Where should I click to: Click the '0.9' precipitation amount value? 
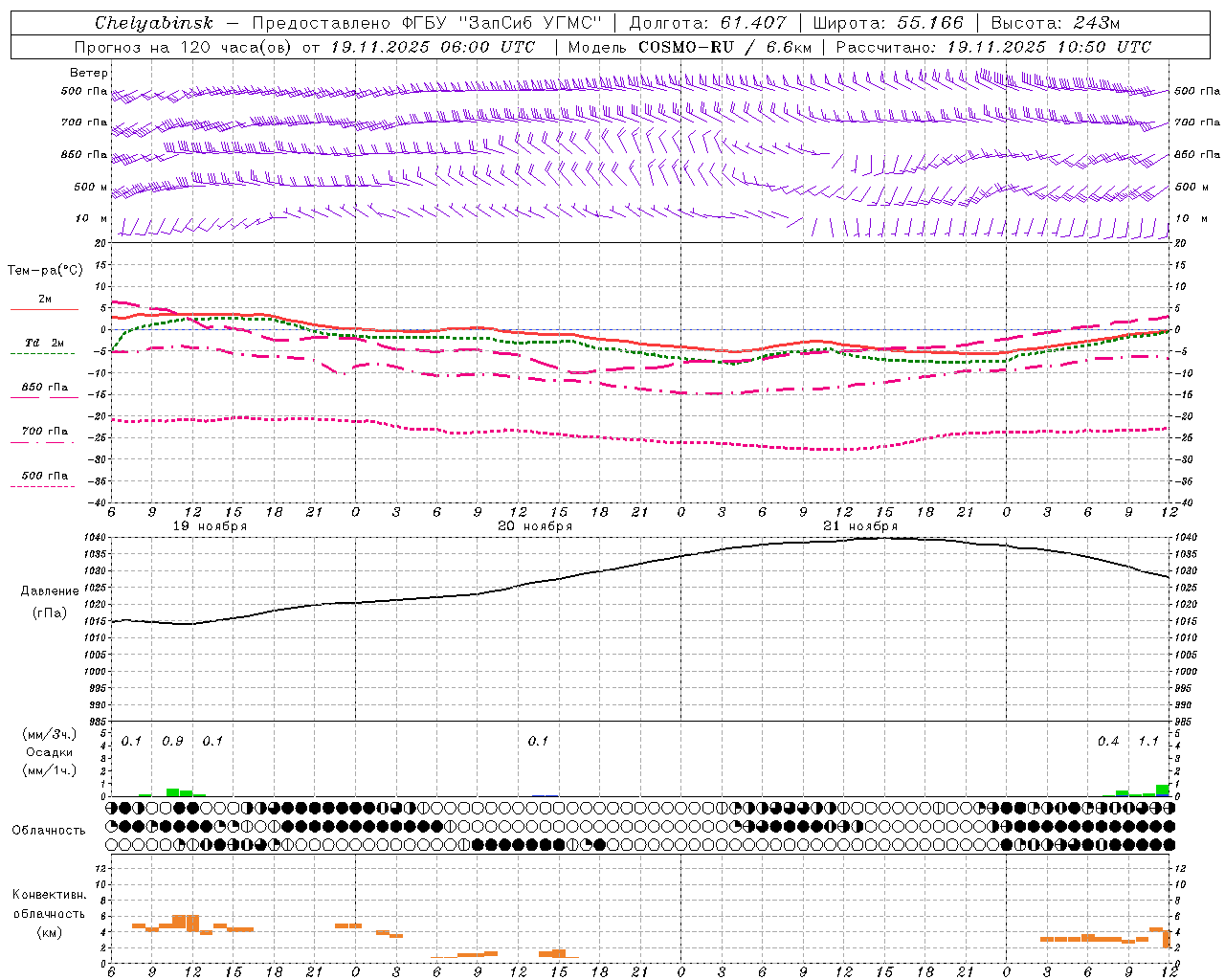(x=173, y=742)
